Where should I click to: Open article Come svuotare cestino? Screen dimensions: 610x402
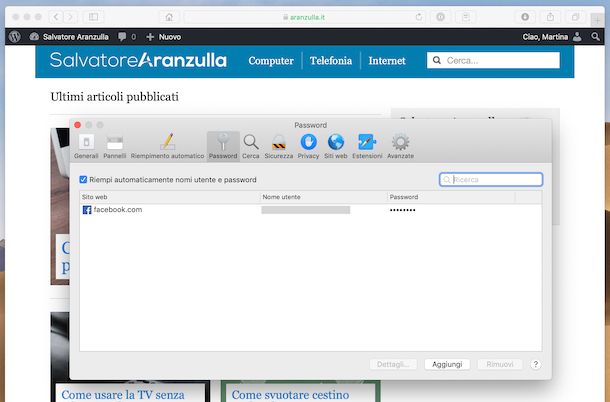click(x=290, y=395)
